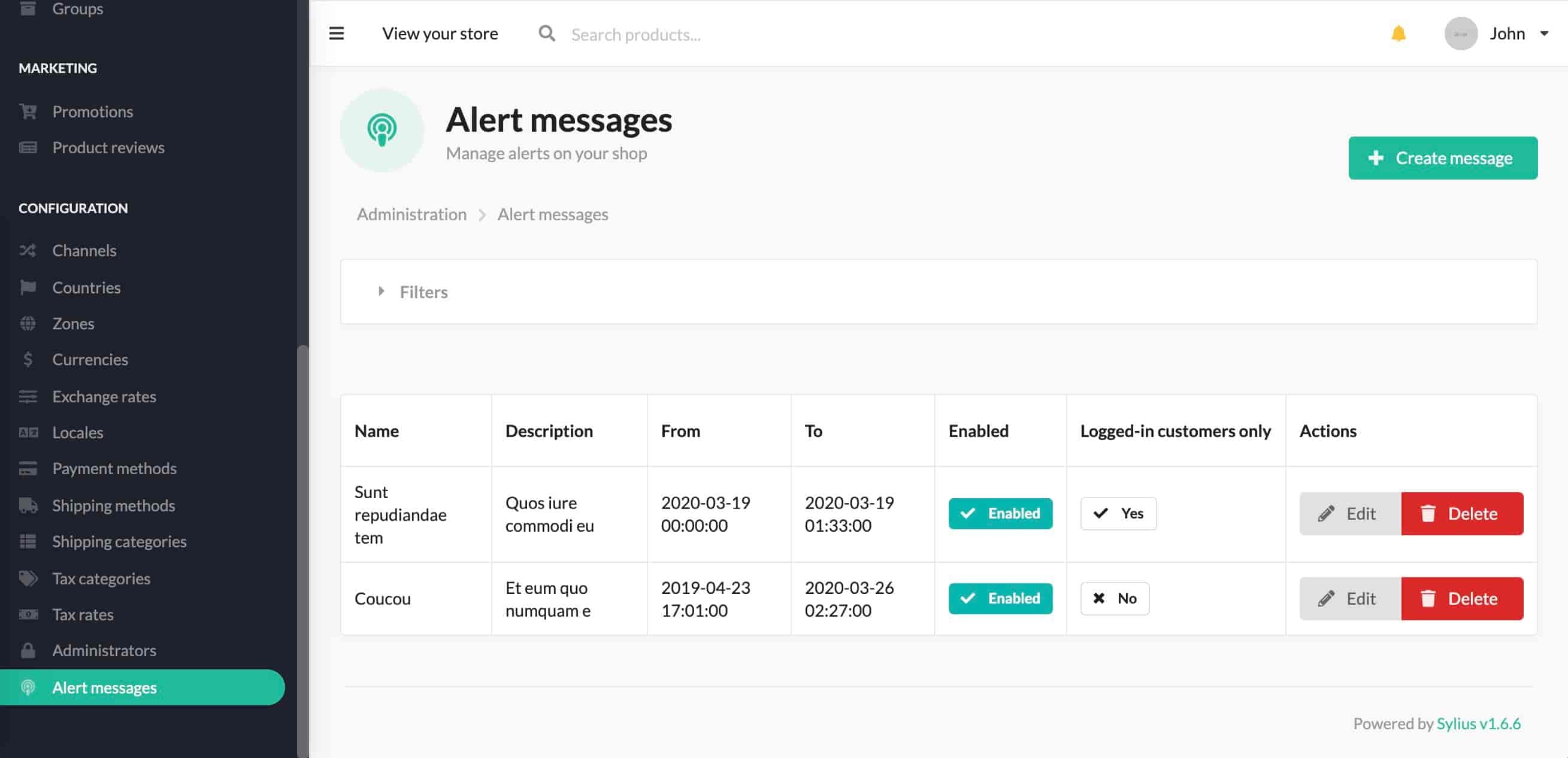Image resolution: width=1568 pixels, height=758 pixels.
Task: Select the Administration breadcrumb link
Action: pos(411,213)
